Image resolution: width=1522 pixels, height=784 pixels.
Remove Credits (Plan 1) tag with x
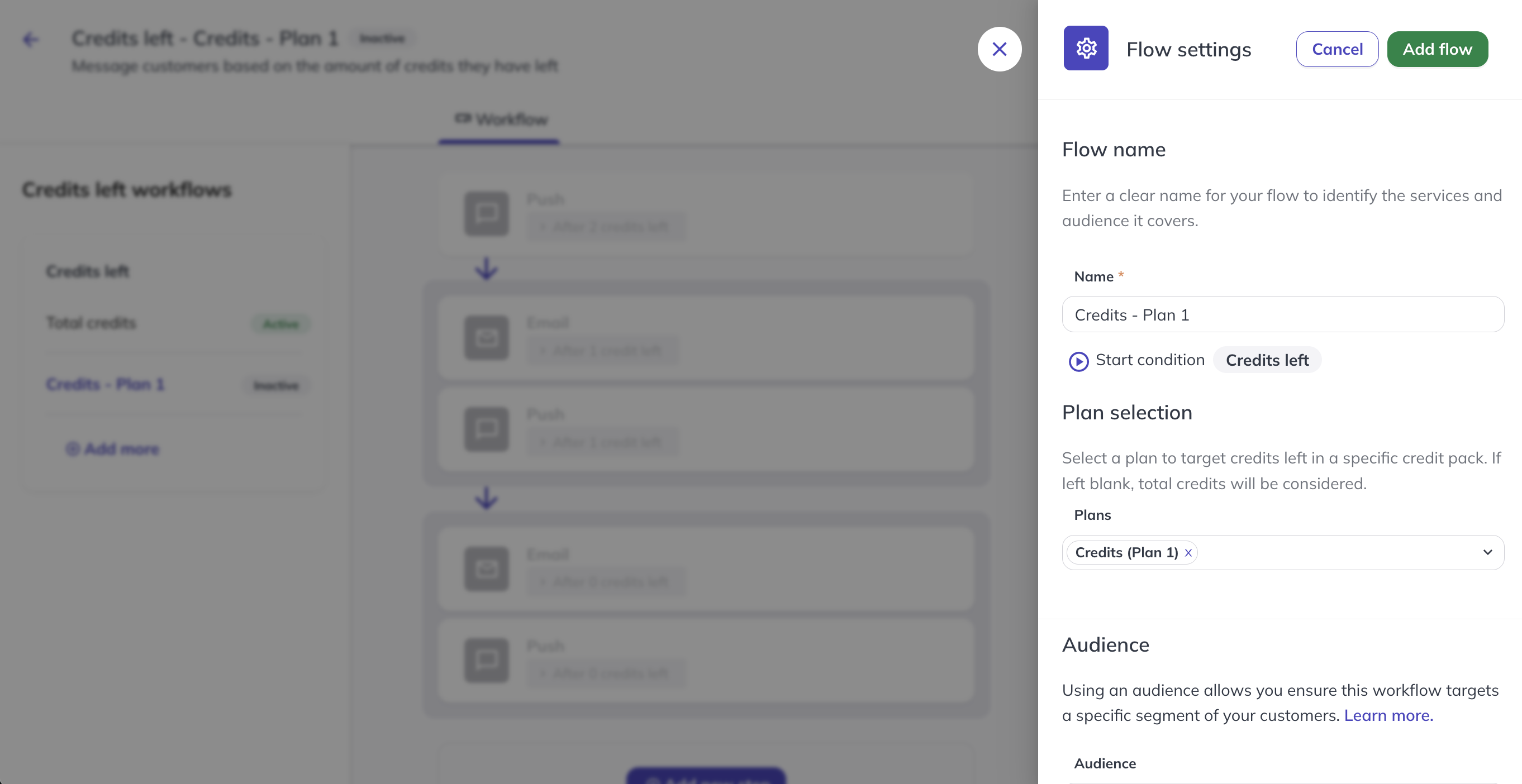coord(1188,553)
